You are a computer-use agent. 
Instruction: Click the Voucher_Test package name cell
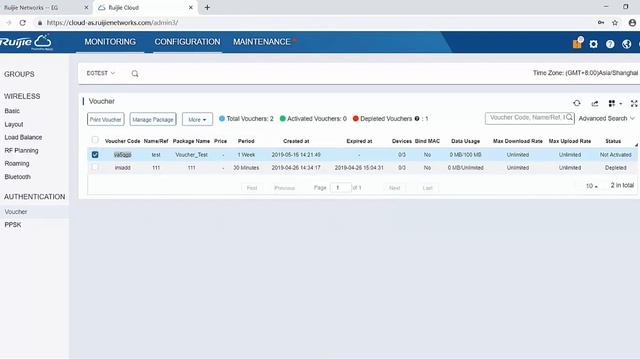(x=191, y=155)
